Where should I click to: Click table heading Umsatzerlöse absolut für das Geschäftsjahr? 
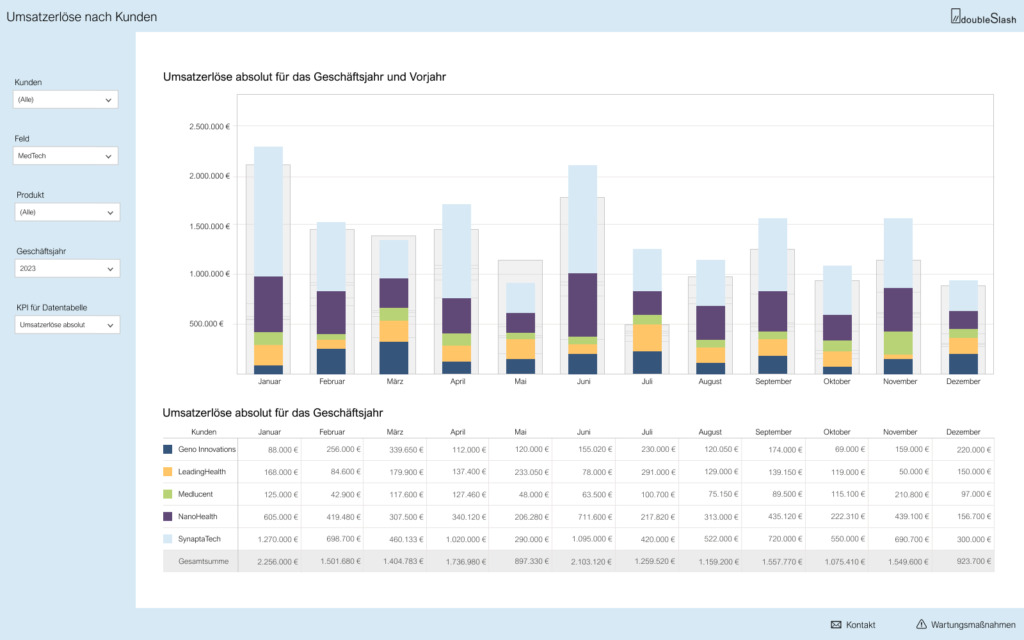272,413
